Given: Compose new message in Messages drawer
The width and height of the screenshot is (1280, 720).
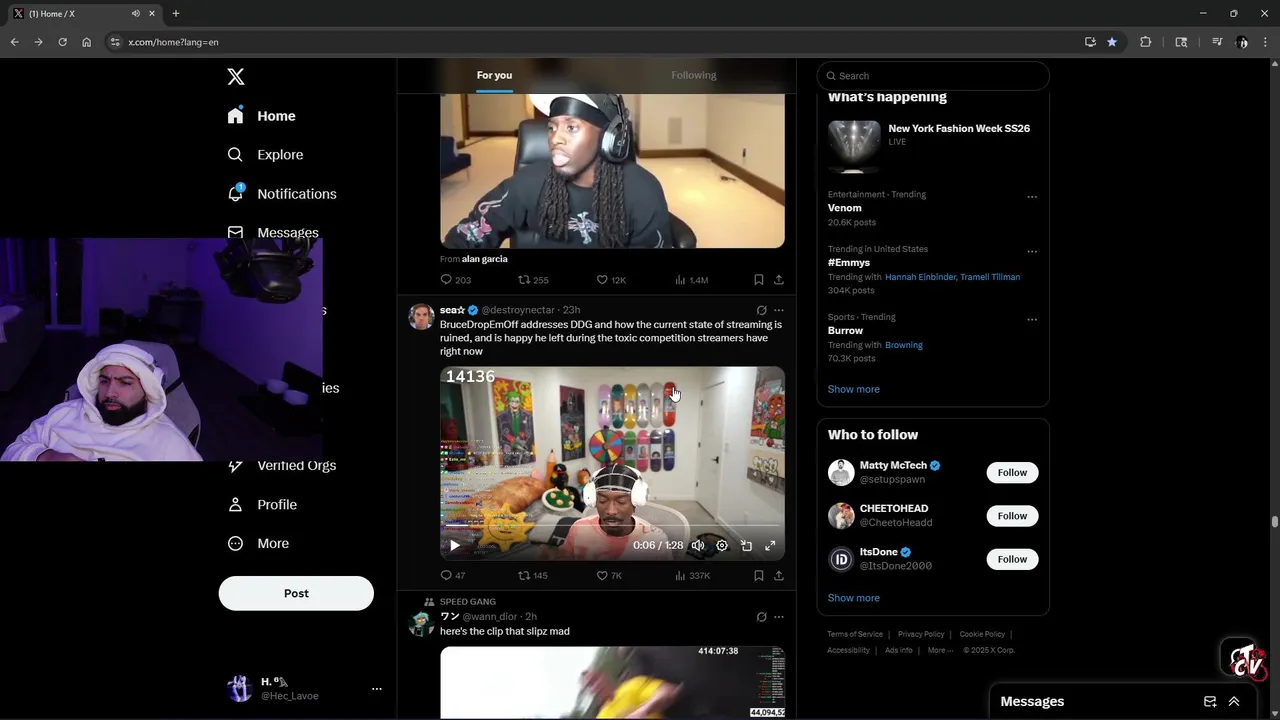Looking at the screenshot, I should pyautogui.click(x=1210, y=702).
